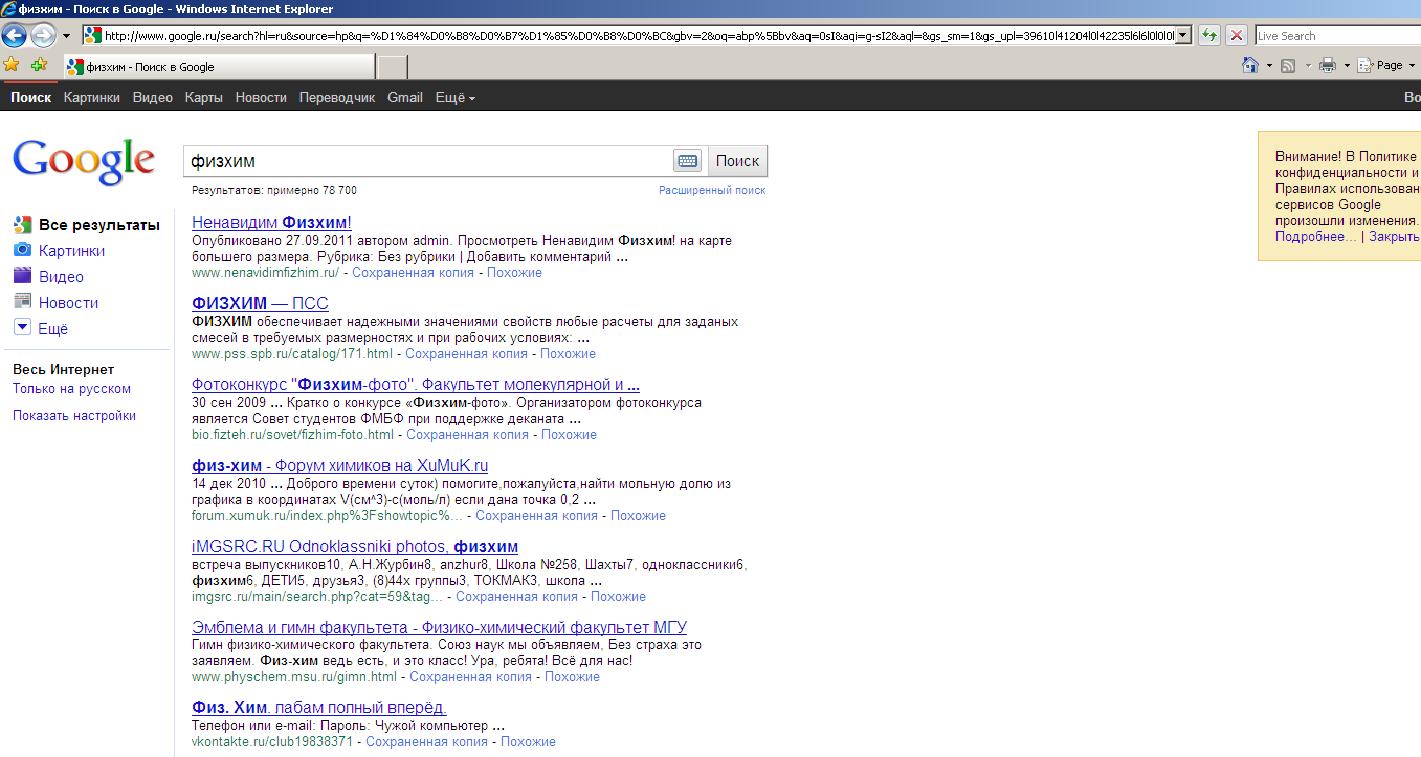Open Поиск in the Google top bar
The image size is (1421, 757).
31,97
